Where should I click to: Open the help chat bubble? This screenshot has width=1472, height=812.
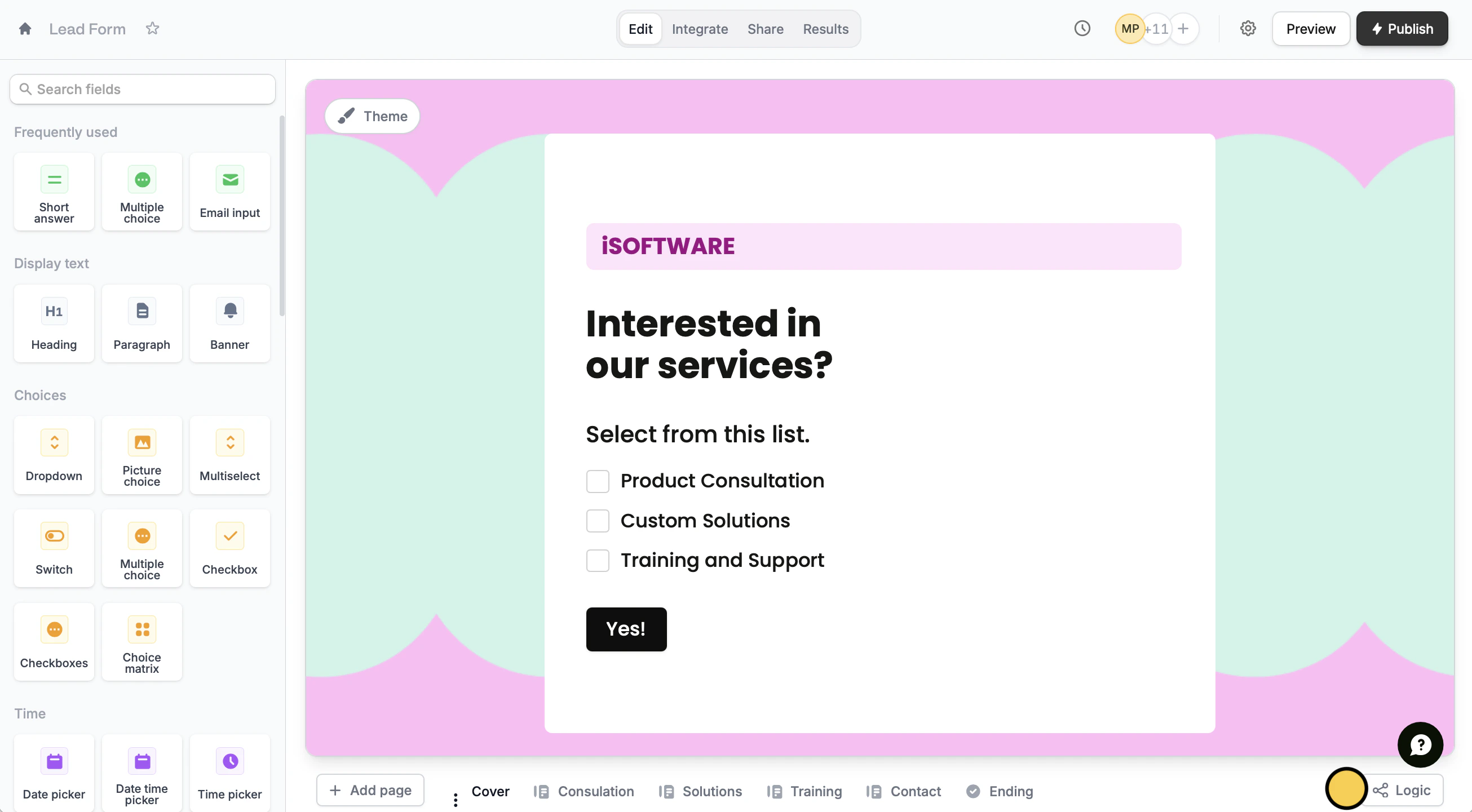click(x=1420, y=744)
